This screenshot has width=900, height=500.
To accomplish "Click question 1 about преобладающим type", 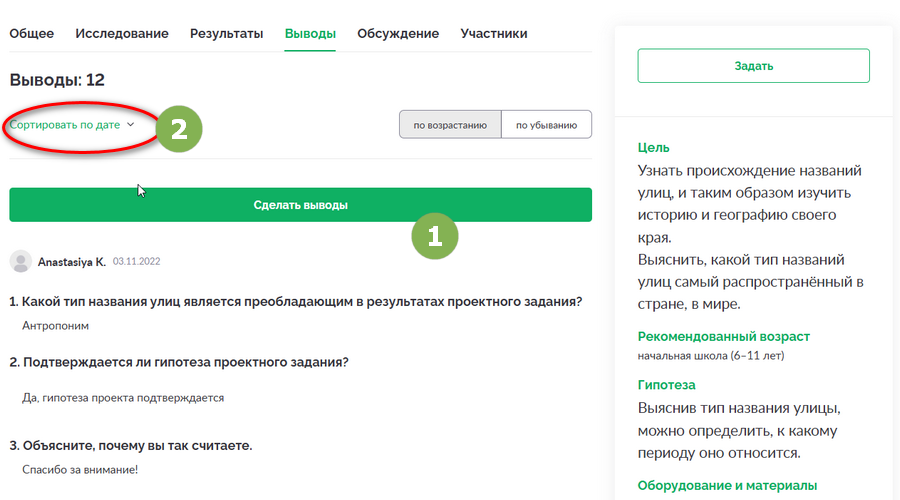I will [x=296, y=301].
